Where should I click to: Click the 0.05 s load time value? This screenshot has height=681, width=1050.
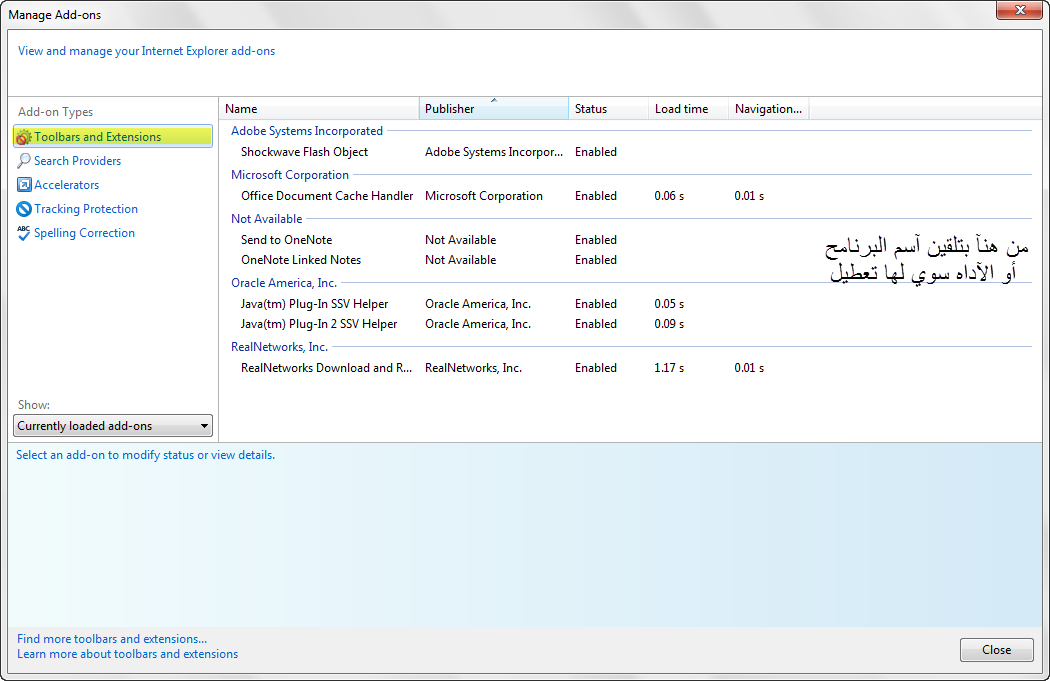tap(669, 304)
